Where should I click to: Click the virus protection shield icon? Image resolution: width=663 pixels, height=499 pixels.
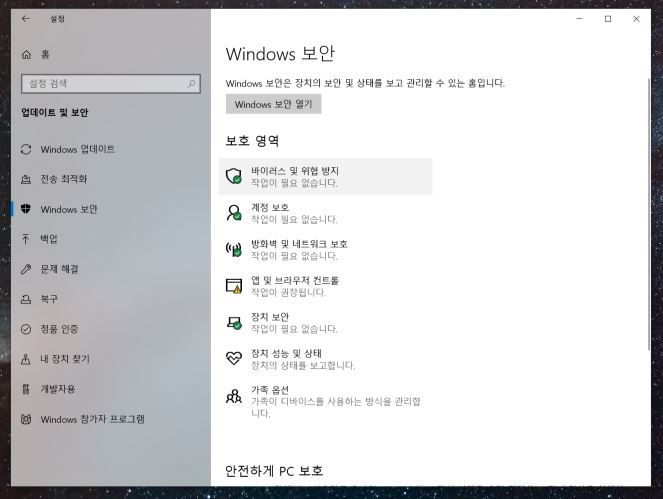pyautogui.click(x=233, y=176)
